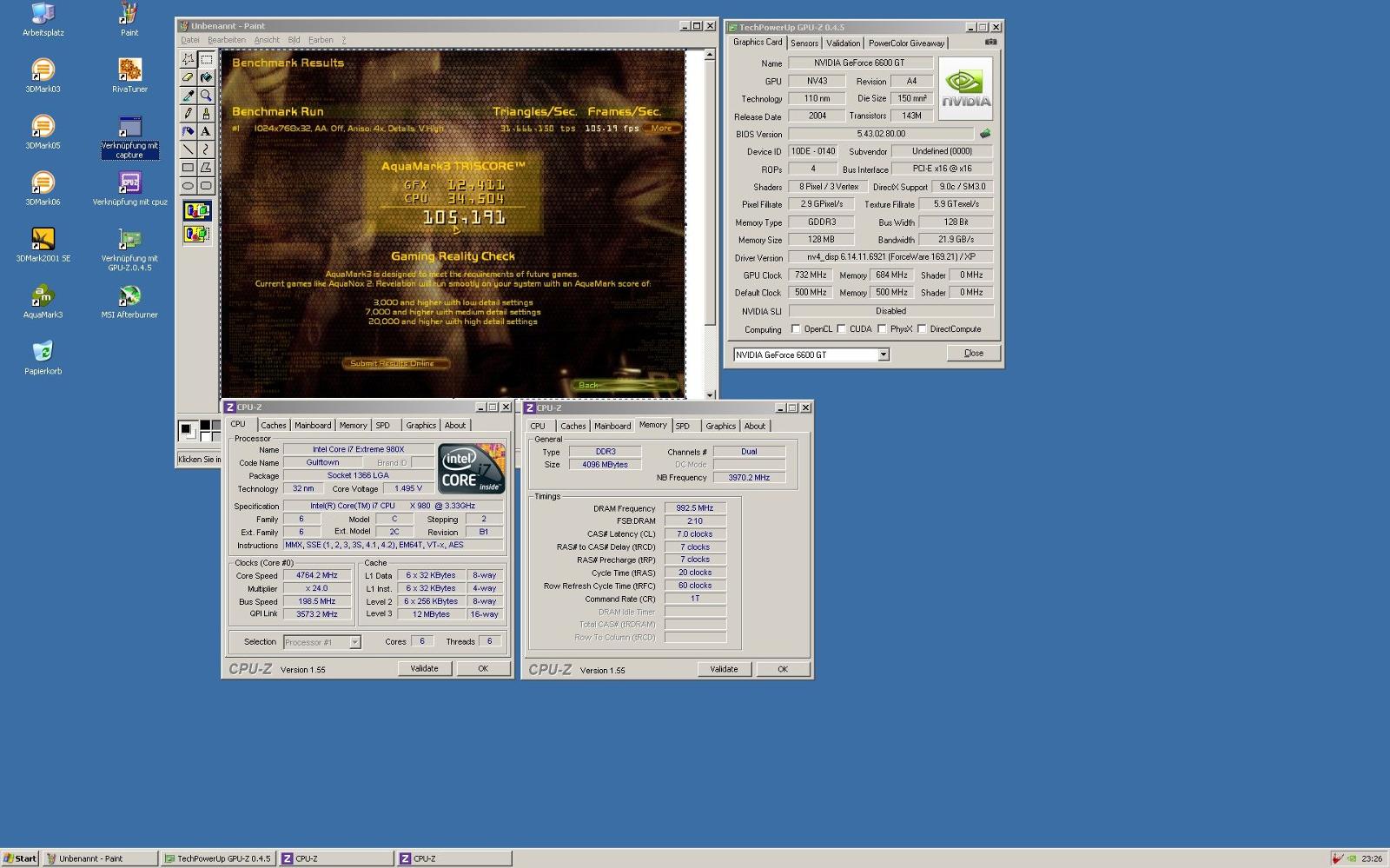Click Close button in GPU-Z window

pos(974,354)
